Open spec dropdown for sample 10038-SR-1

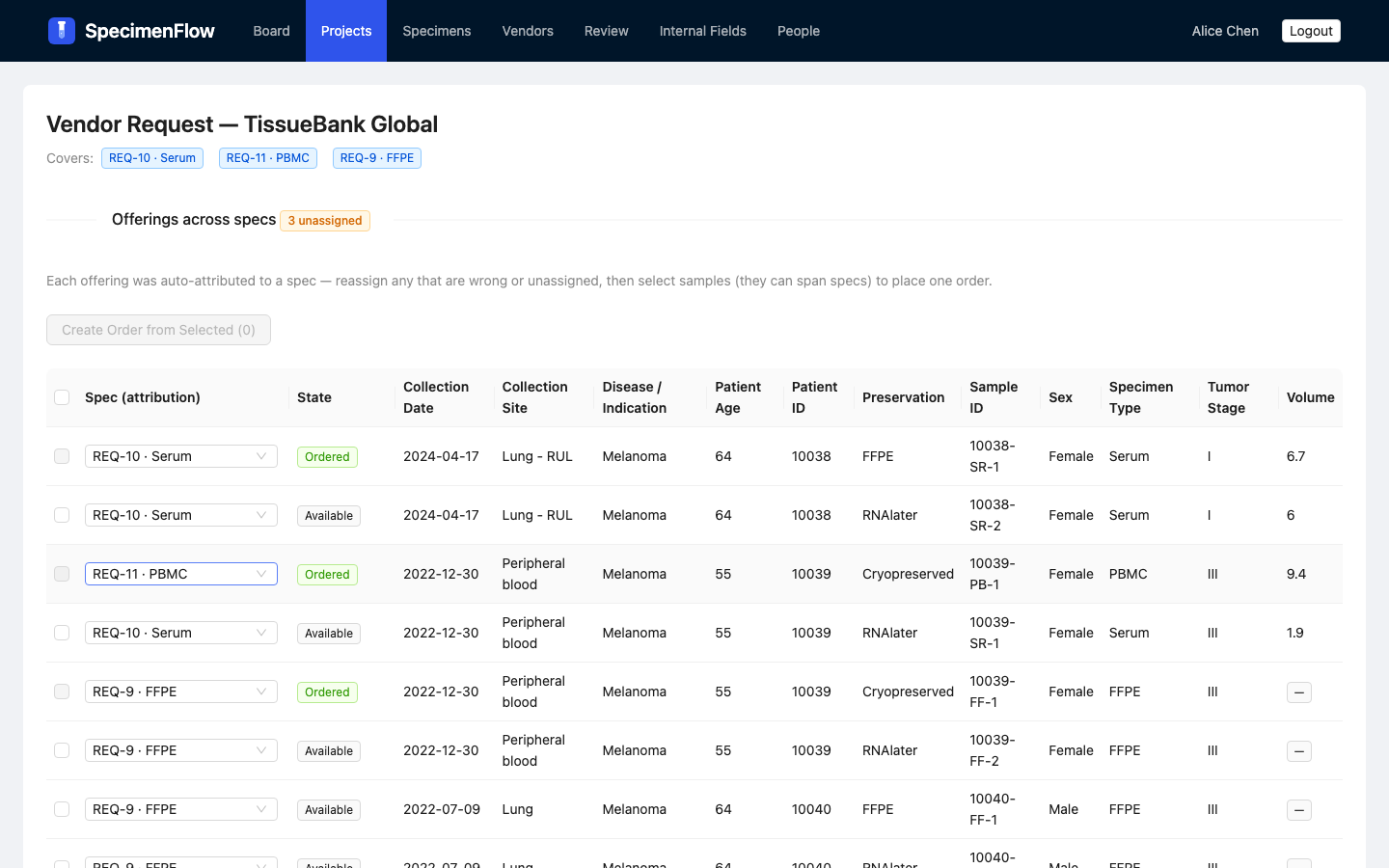[x=181, y=456]
